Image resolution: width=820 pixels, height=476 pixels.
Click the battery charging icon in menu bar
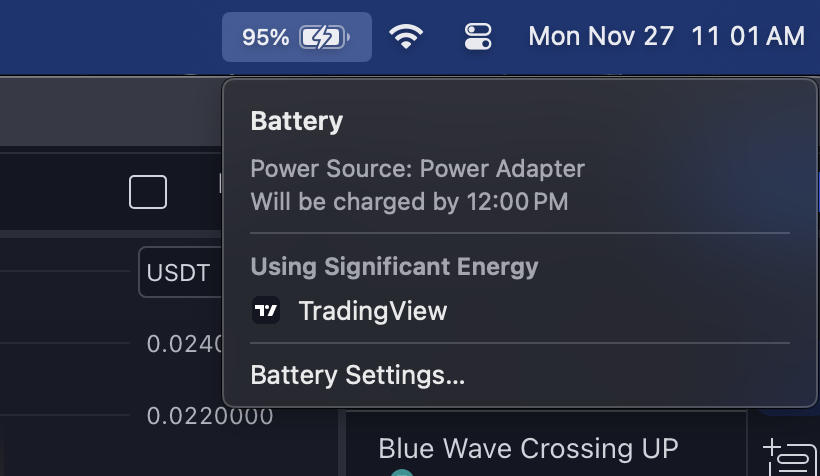[326, 38]
